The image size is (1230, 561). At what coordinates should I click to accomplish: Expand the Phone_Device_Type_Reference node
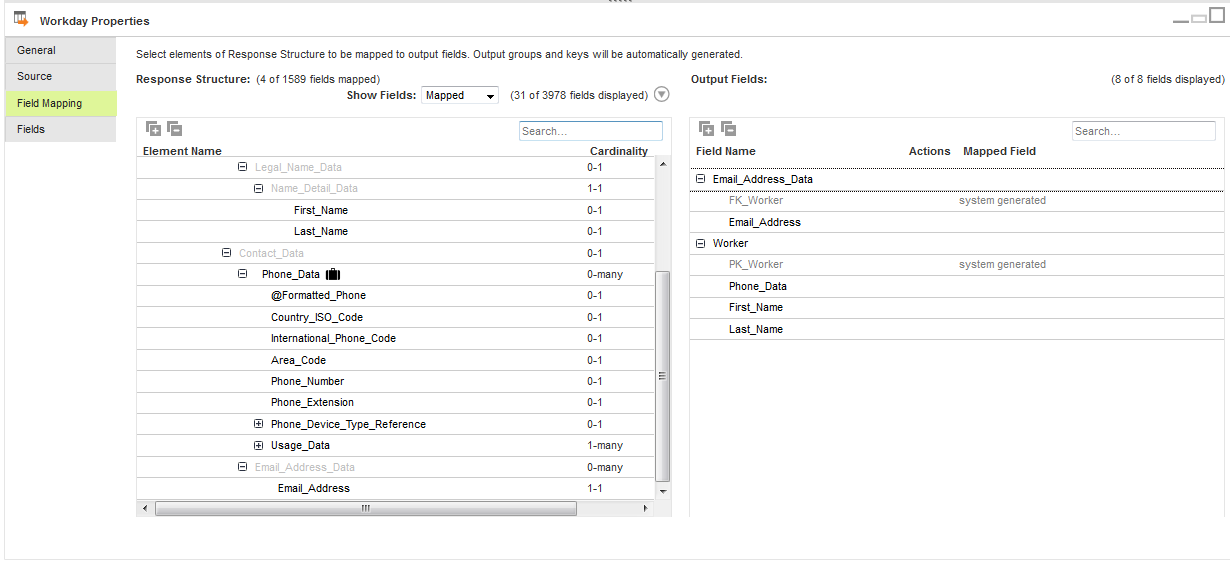258,424
